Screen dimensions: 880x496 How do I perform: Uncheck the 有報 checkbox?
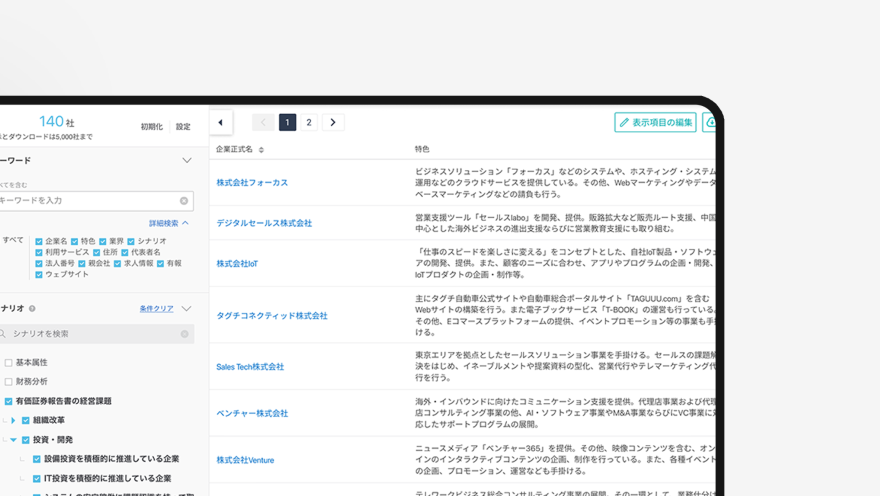pyautogui.click(x=161, y=263)
